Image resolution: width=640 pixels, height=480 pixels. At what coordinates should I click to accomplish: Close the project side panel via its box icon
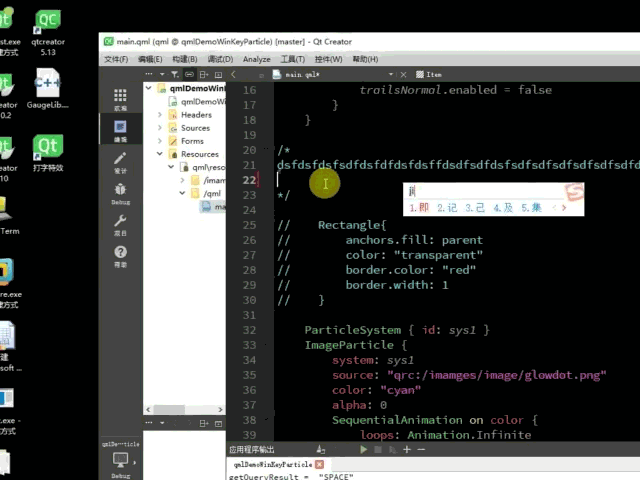coord(218,75)
